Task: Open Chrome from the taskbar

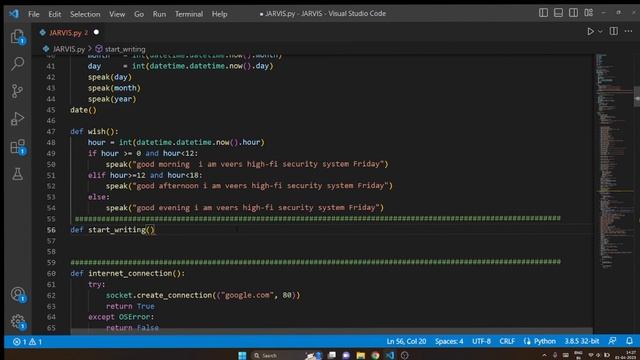Action: (x=375, y=356)
